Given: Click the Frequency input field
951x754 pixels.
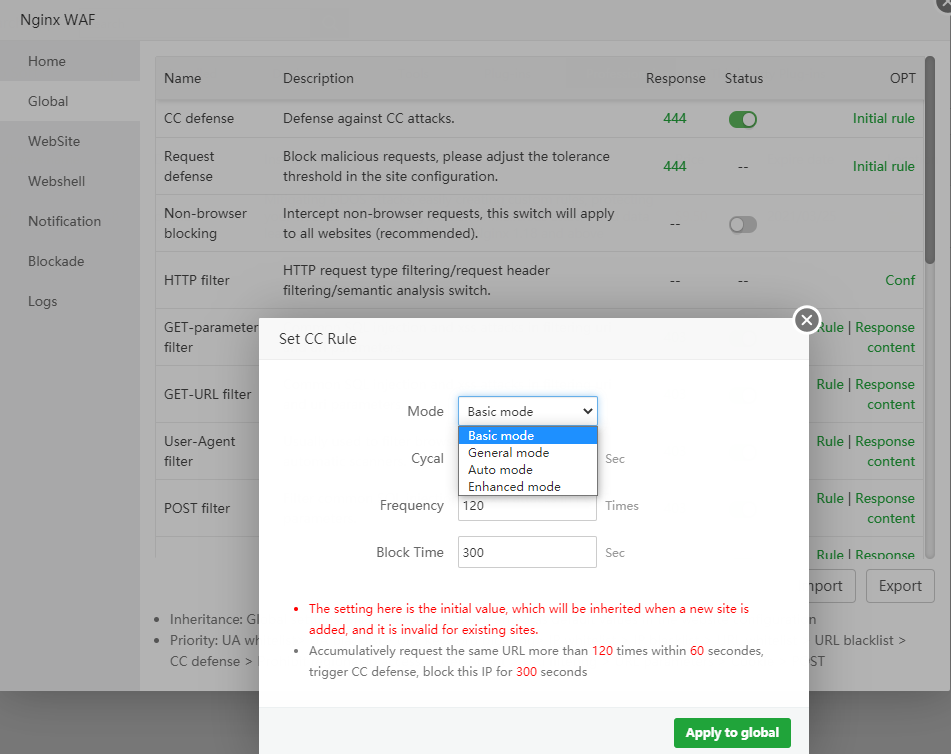Looking at the screenshot, I should (x=527, y=507).
